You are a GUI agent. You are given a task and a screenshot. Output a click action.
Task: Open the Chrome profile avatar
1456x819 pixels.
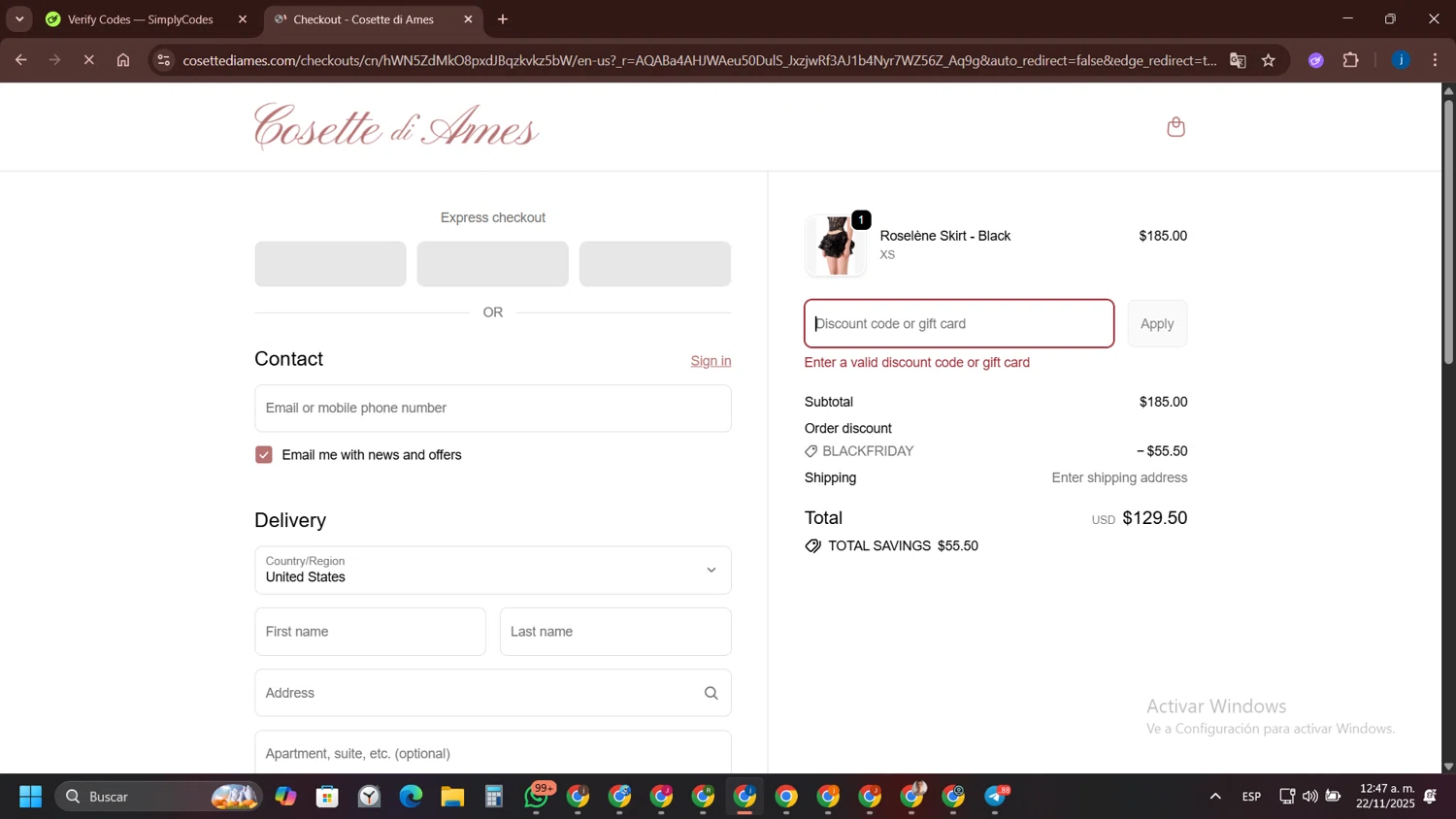point(1401,60)
